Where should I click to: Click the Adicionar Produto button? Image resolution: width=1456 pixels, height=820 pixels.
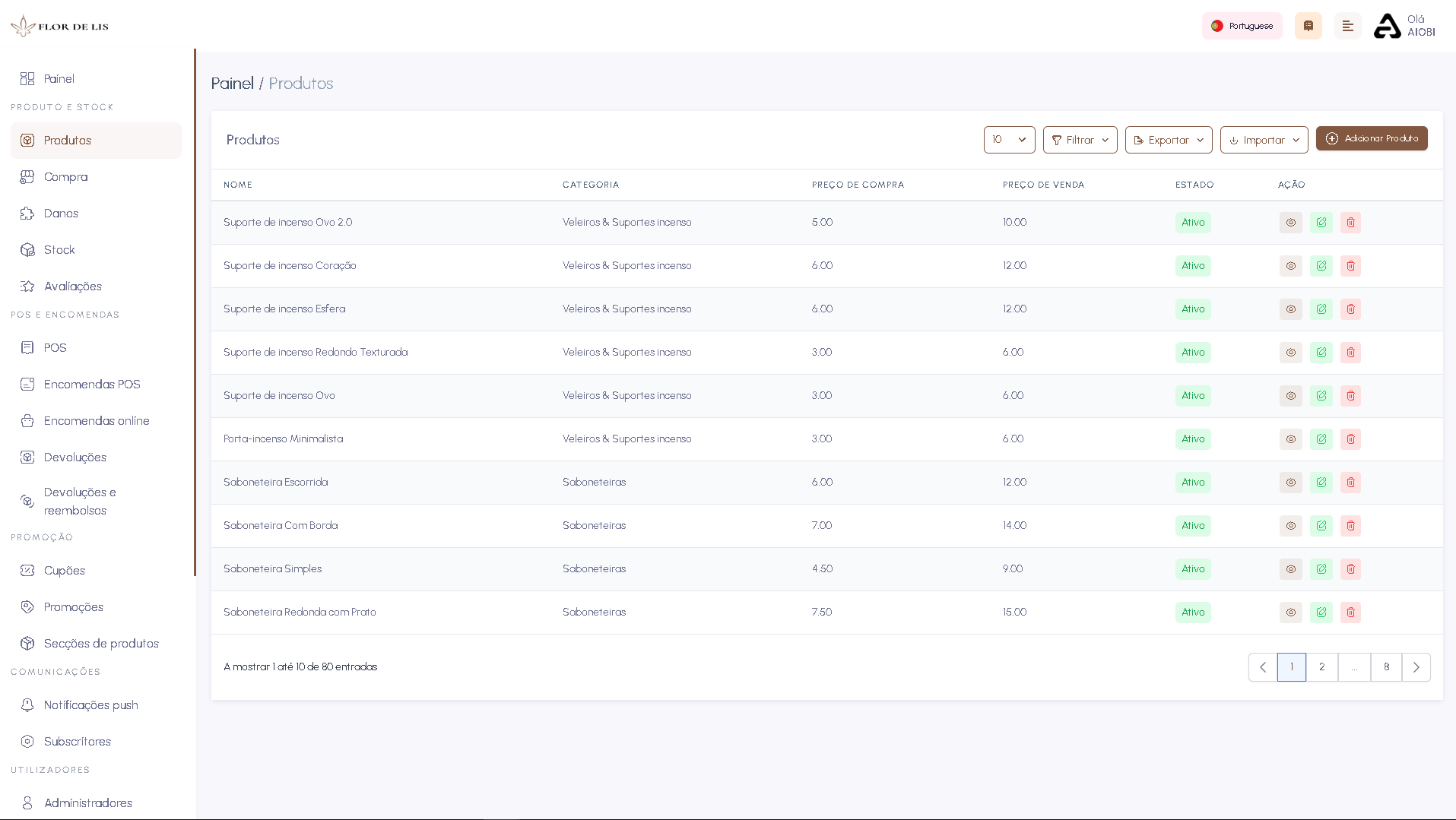pyautogui.click(x=1371, y=138)
